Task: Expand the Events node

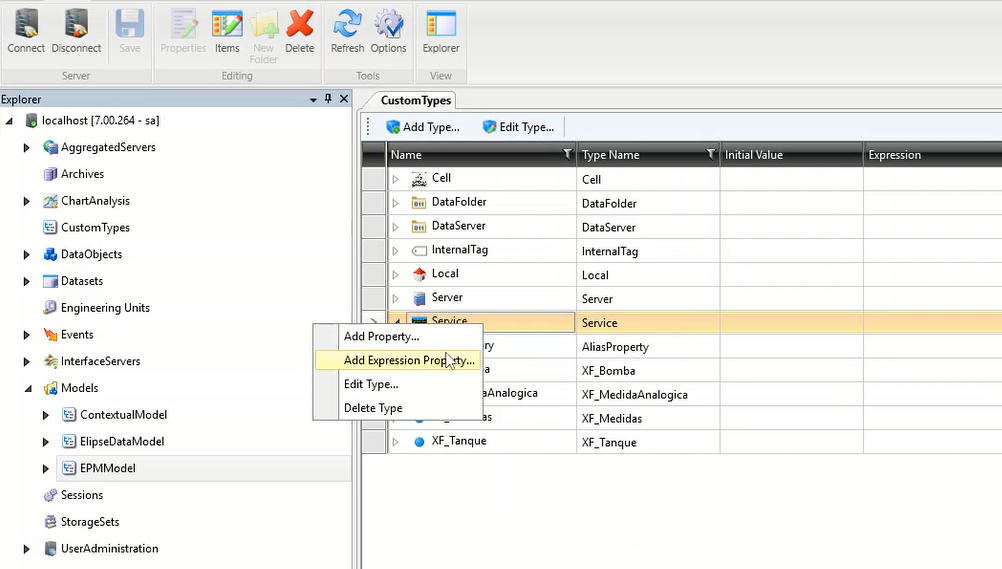Action: [x=26, y=334]
